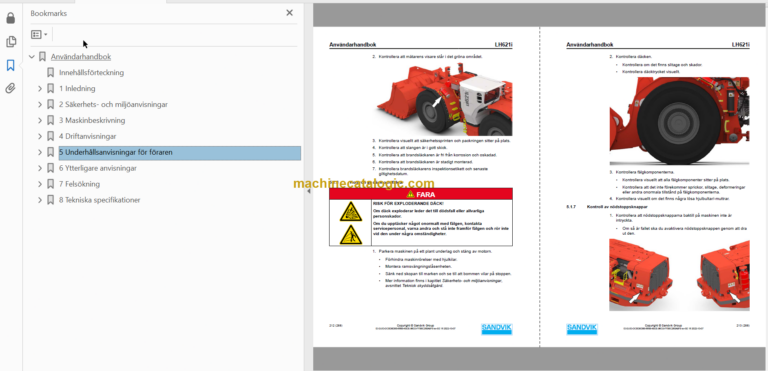Open the Användarhandbok root bookmark
Image resolution: width=768 pixels, height=371 pixels.
[x=81, y=57]
